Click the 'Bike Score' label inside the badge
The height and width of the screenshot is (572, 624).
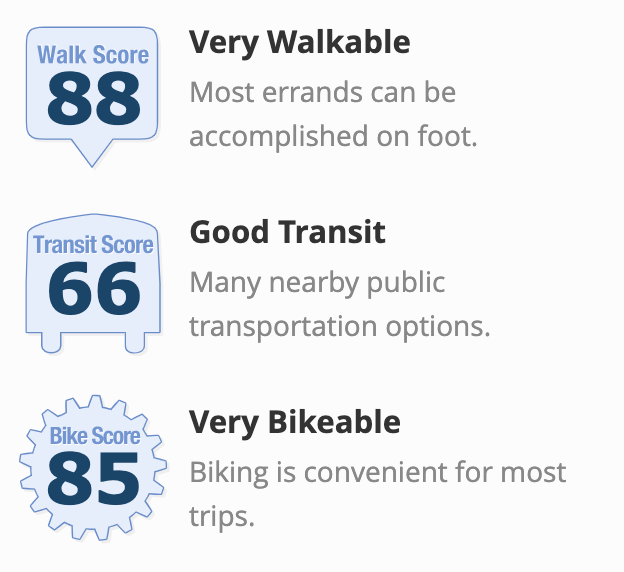tap(95, 435)
